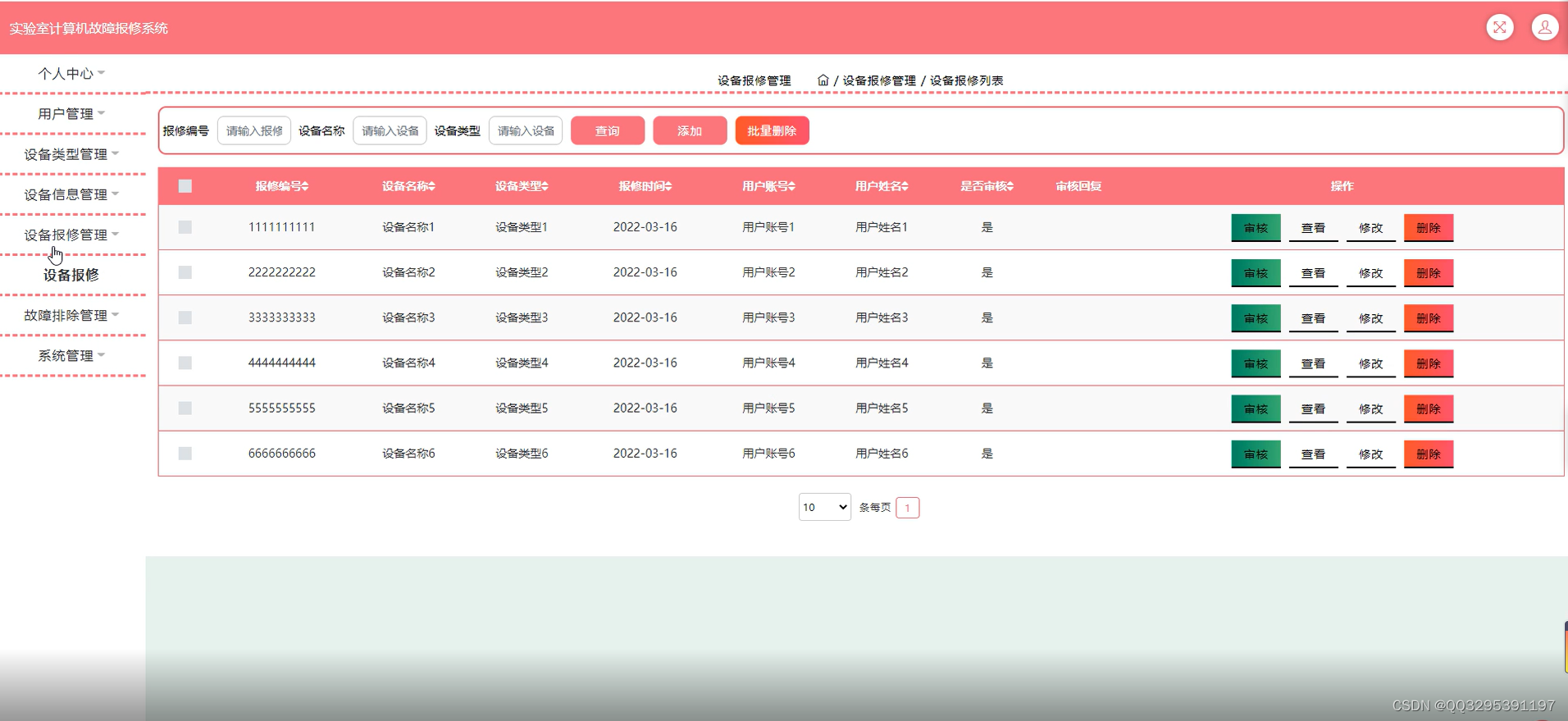Click the 报修编号 search input field
Viewport: 1568px width, 721px height.
click(x=254, y=130)
